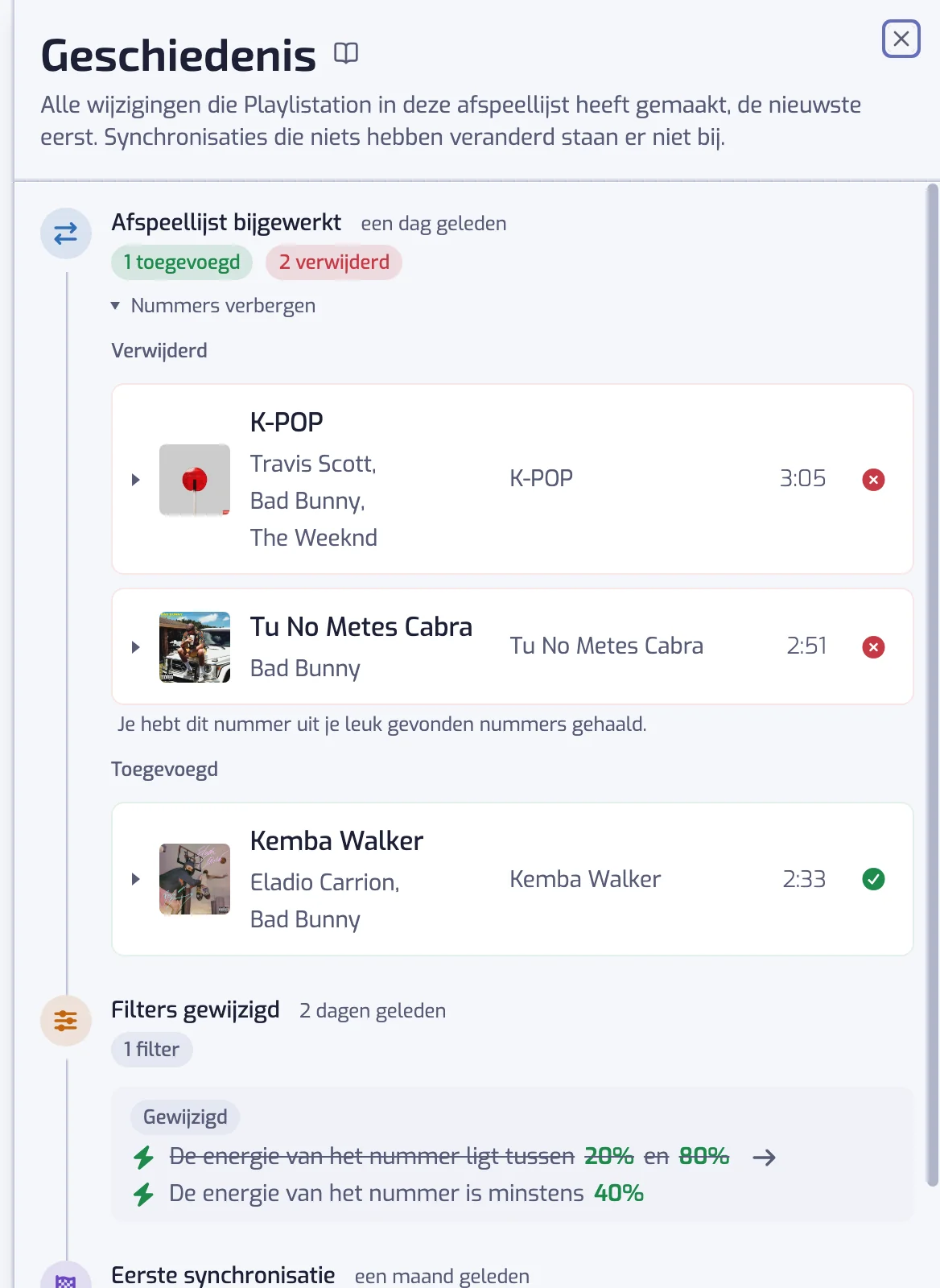
Task: Click the orange filter sliders icon
Action: point(66,1021)
